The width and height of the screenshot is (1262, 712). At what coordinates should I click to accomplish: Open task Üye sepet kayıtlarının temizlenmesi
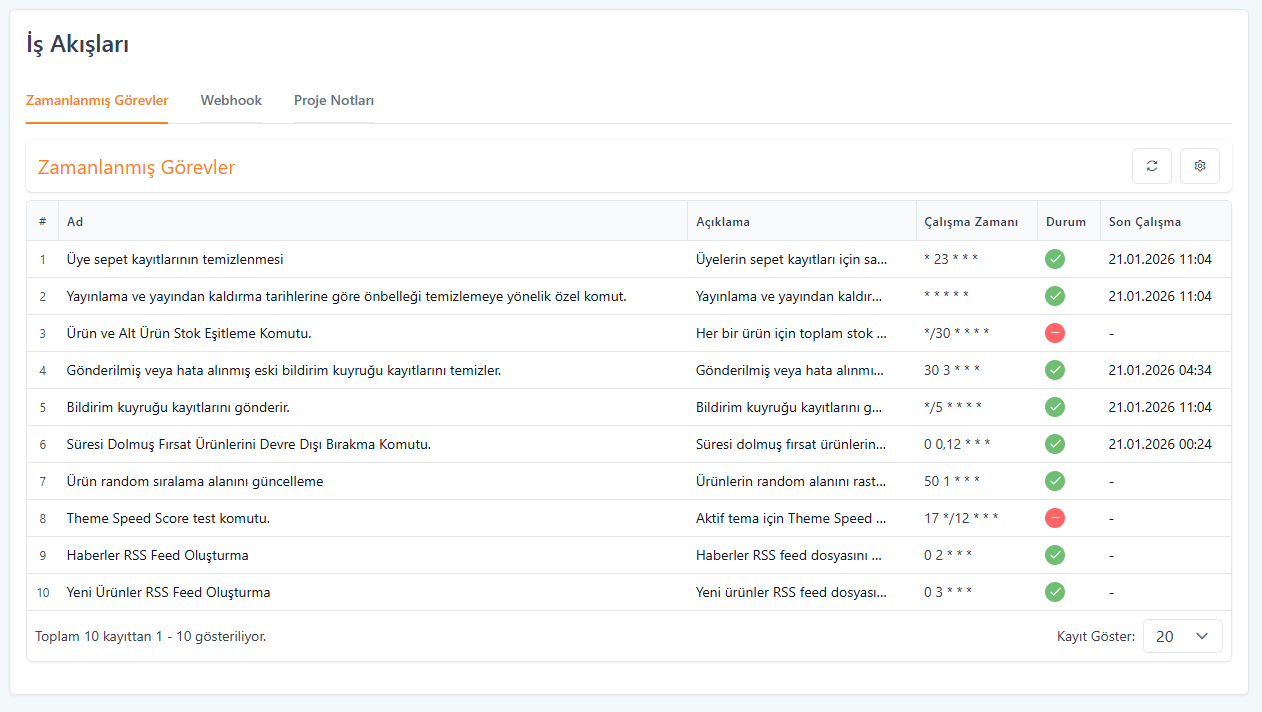pyautogui.click(x=175, y=259)
